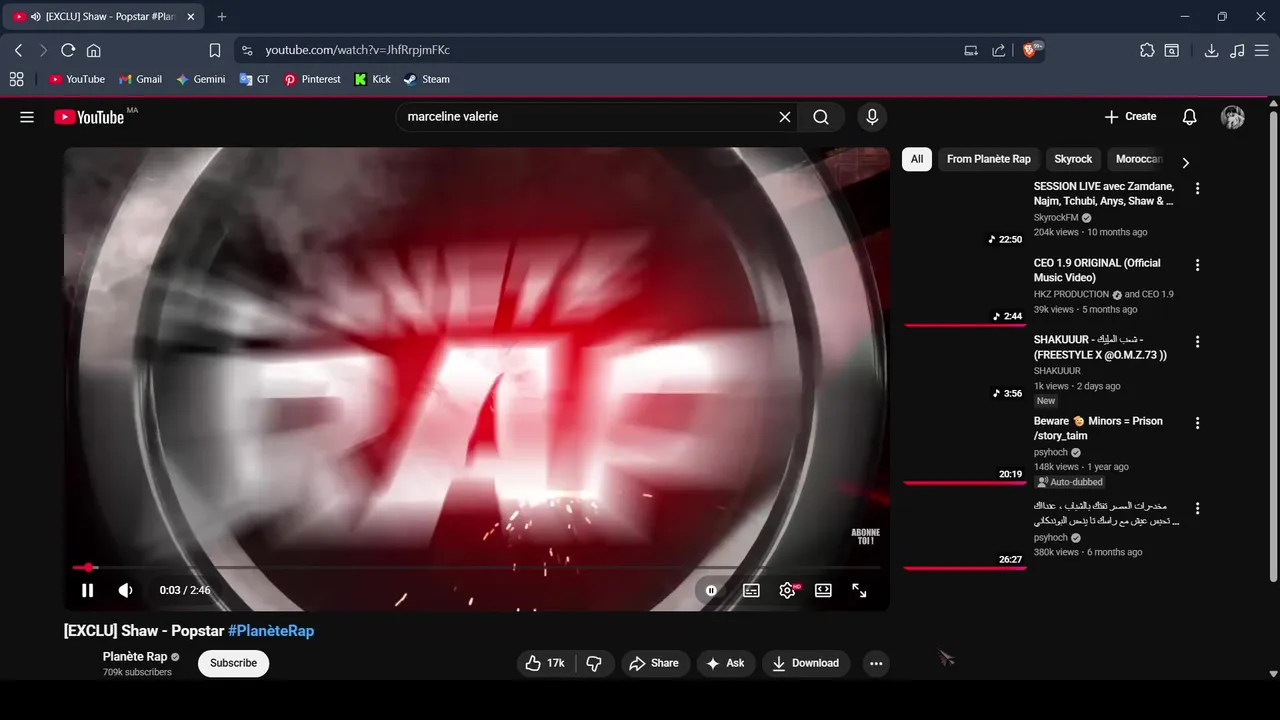Image resolution: width=1280 pixels, height=720 pixels.
Task: Open browser downloads arrow icon
Action: coord(1211,50)
